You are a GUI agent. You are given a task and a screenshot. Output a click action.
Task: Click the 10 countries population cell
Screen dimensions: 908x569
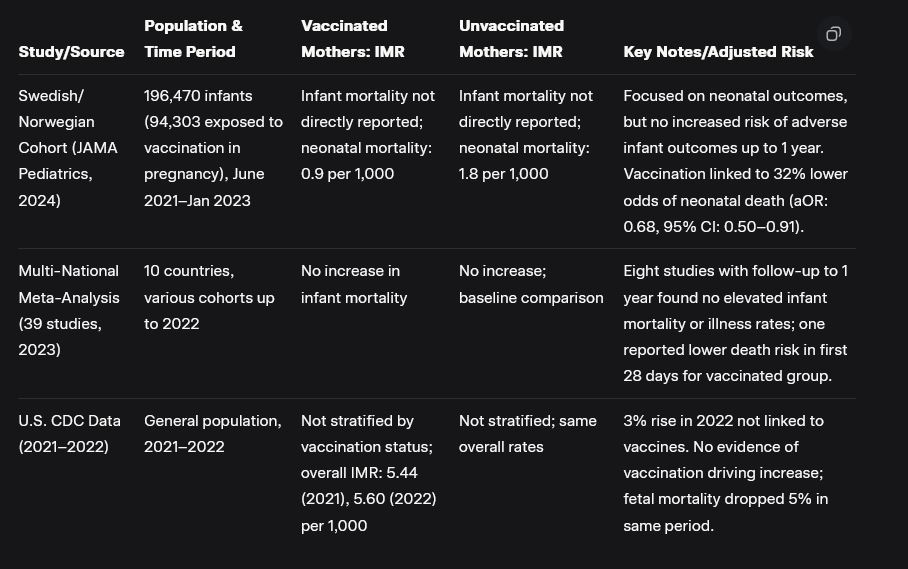click(209, 297)
